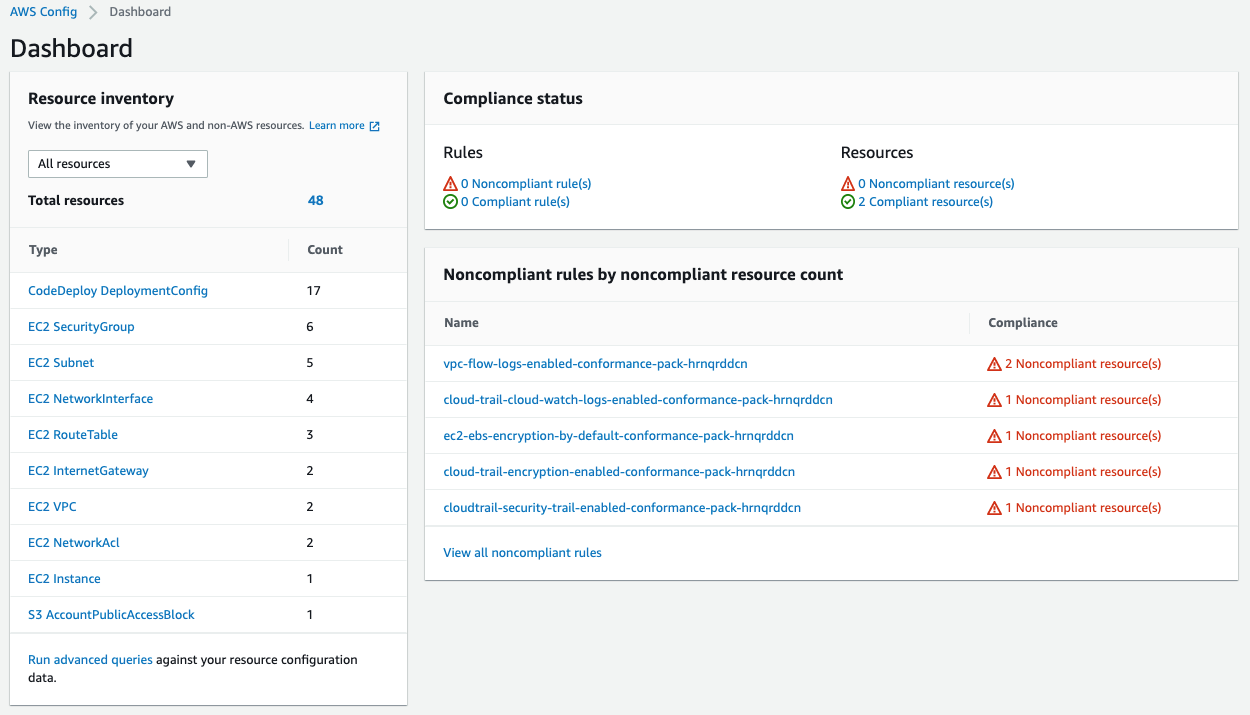
Task: Click the Count column header in inventory
Action: (325, 250)
